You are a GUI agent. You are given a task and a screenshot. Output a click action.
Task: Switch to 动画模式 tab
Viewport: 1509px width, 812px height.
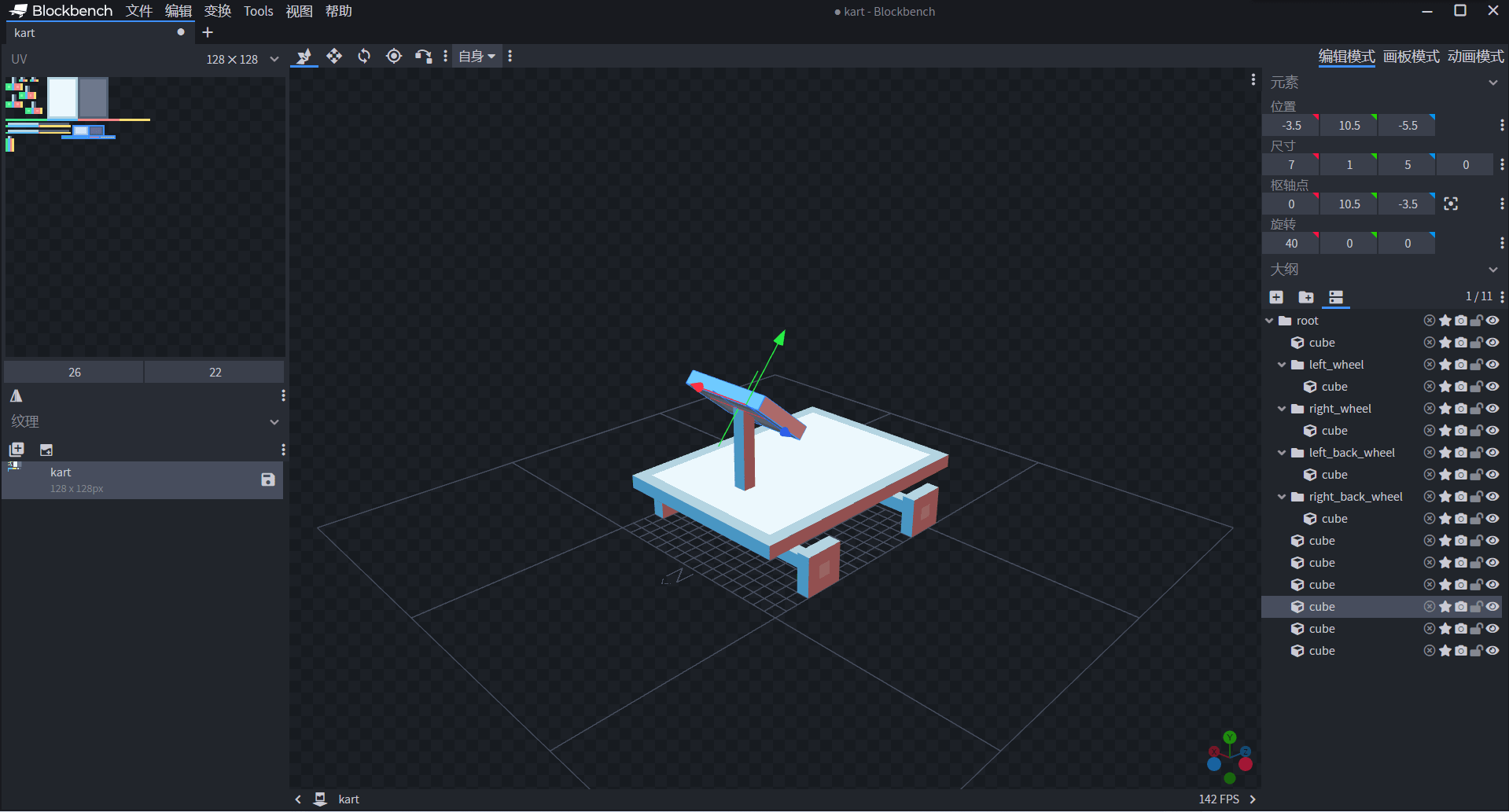point(1475,57)
